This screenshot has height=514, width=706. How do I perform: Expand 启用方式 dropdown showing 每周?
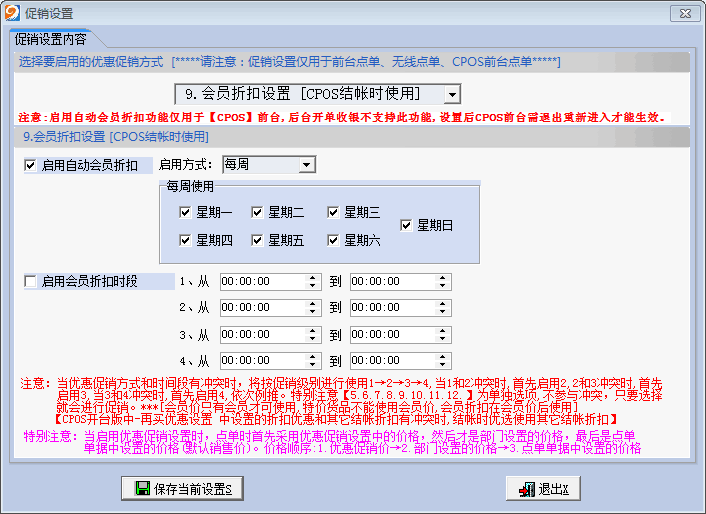tap(307, 164)
